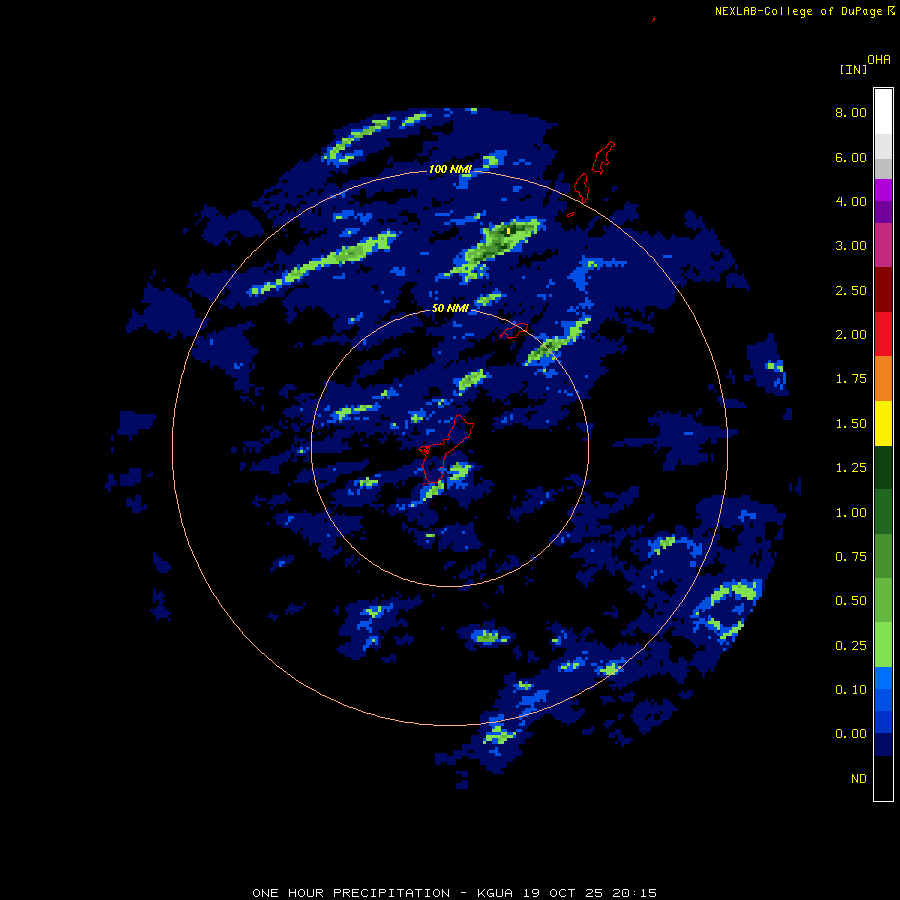The width and height of the screenshot is (900, 900).
Task: Click the 0.75 scale label
Action: coord(851,557)
